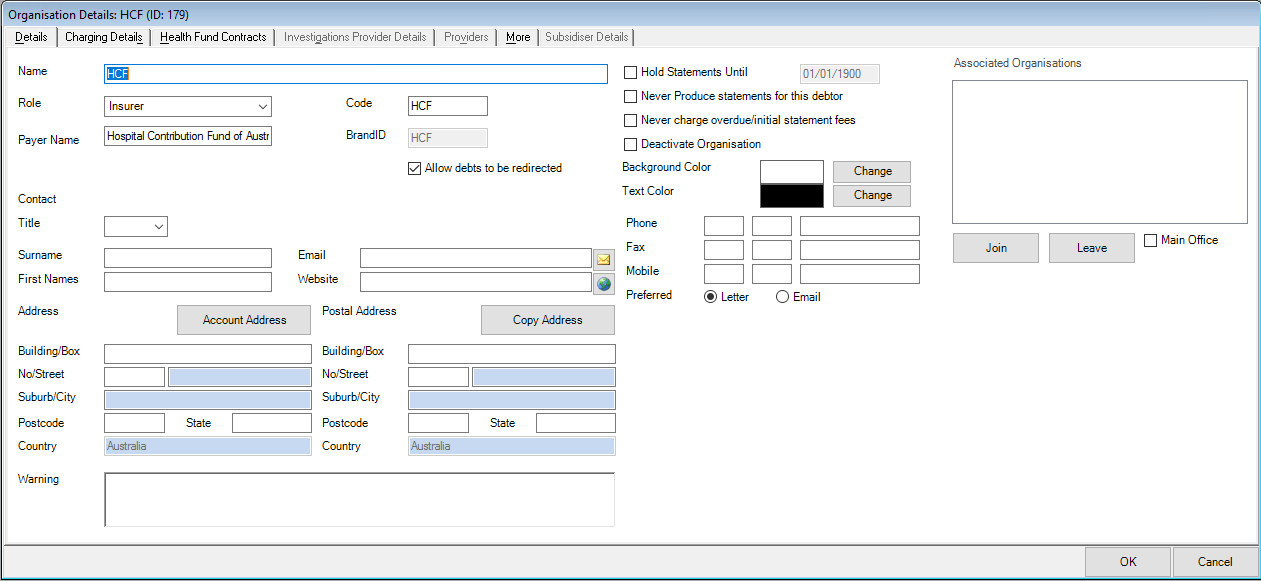
Task: Open the Providers tab
Action: tap(466, 37)
